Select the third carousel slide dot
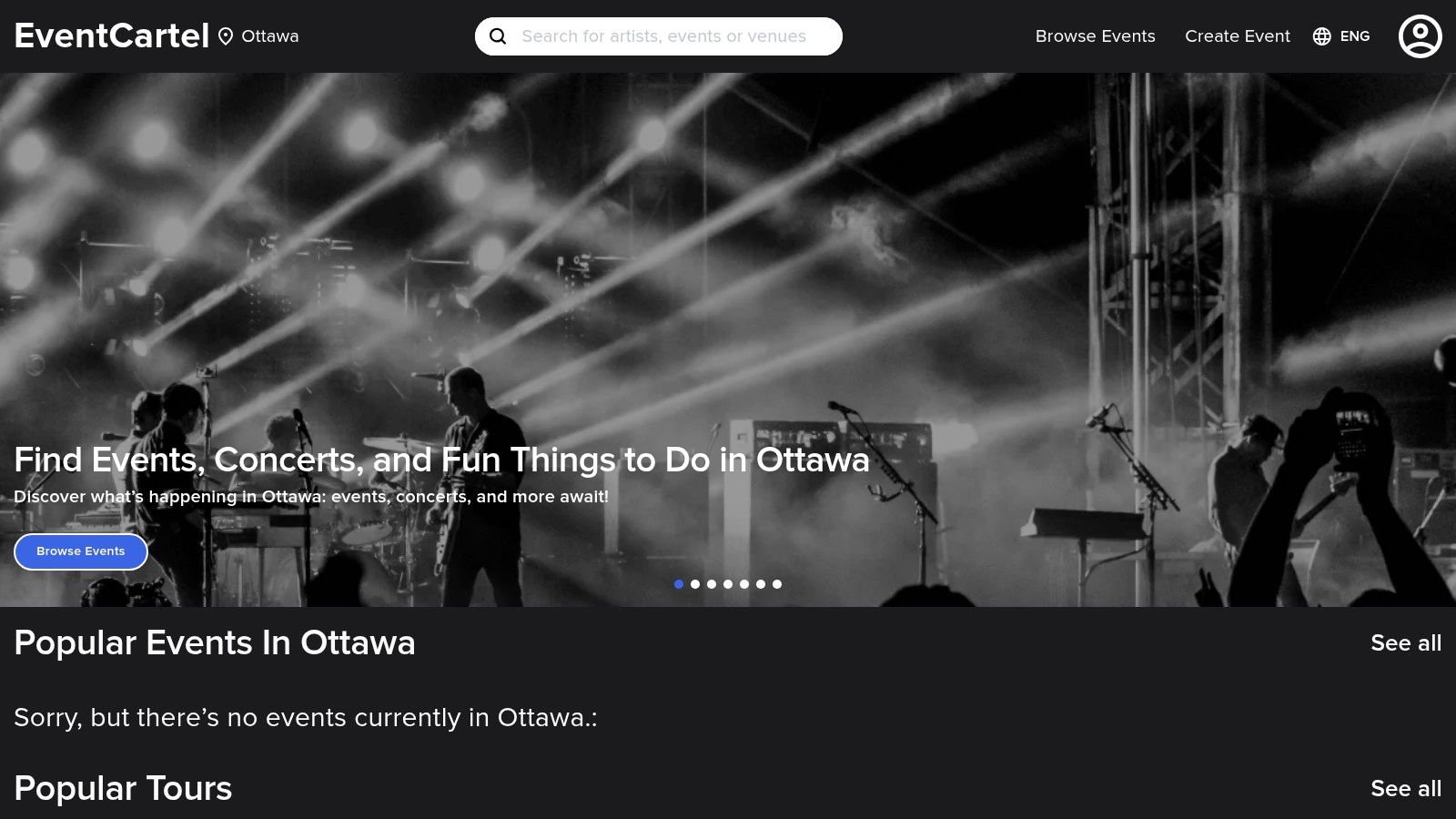Screen dimensions: 1456x819 point(712,584)
